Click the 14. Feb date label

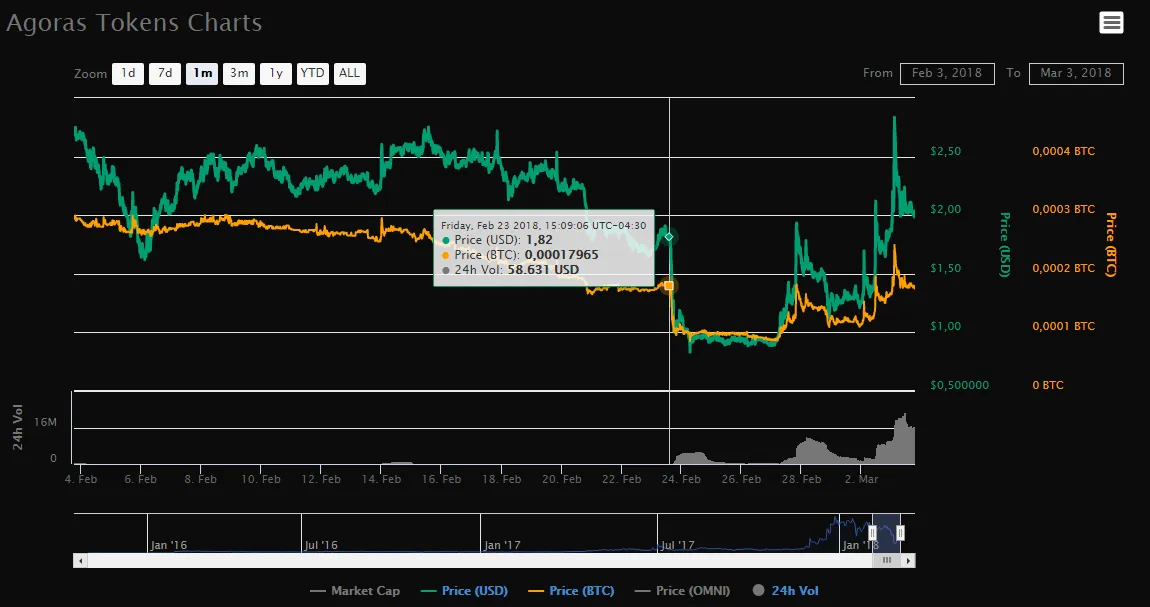coord(381,479)
